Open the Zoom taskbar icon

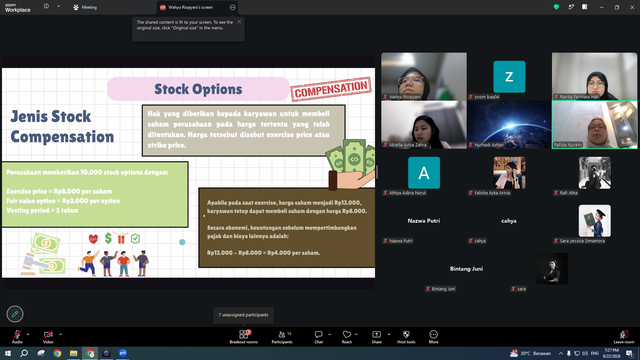(x=123, y=353)
